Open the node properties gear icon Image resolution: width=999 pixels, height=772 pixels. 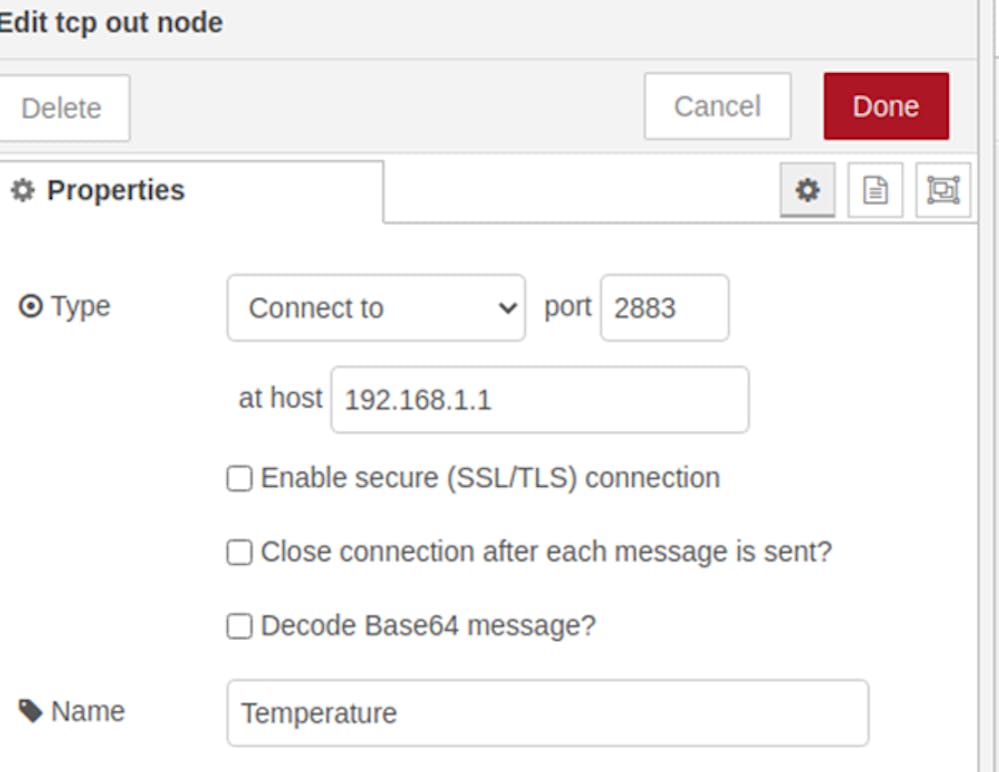(807, 190)
